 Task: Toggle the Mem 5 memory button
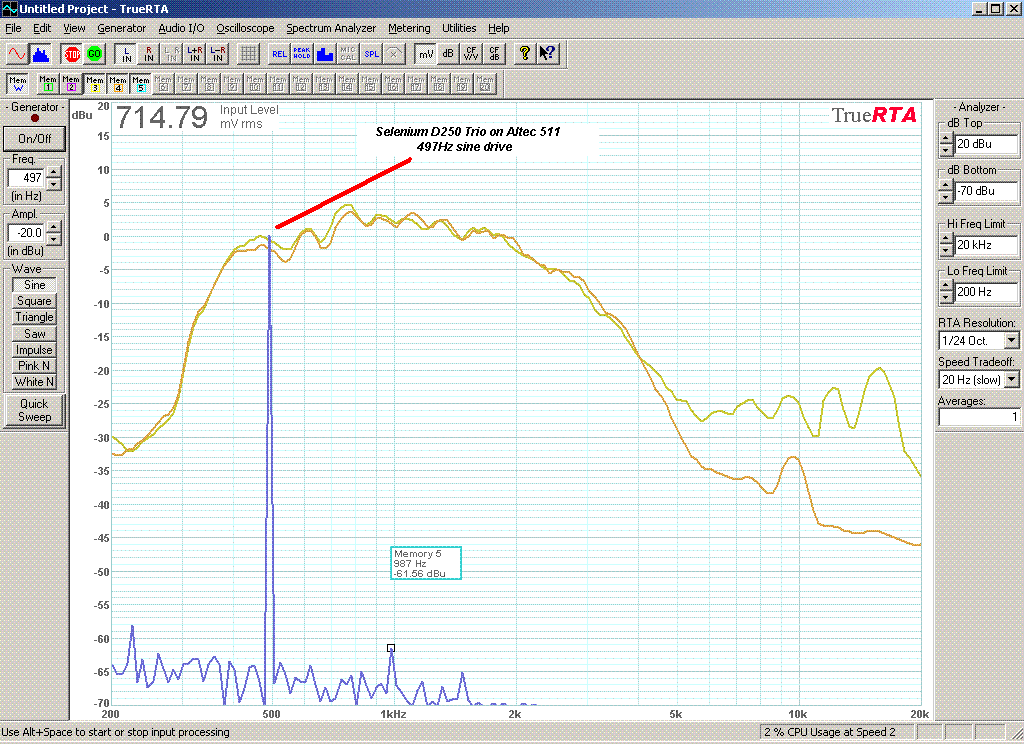140,84
